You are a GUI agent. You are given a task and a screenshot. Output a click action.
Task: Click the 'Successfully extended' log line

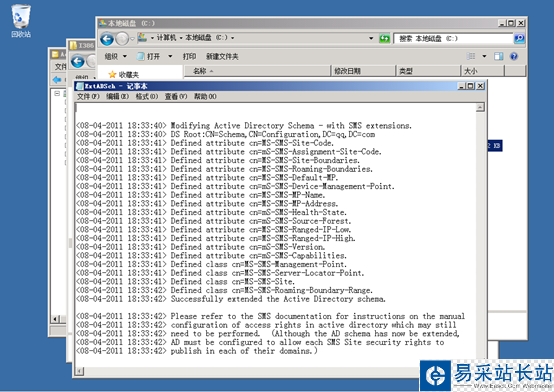230,299
